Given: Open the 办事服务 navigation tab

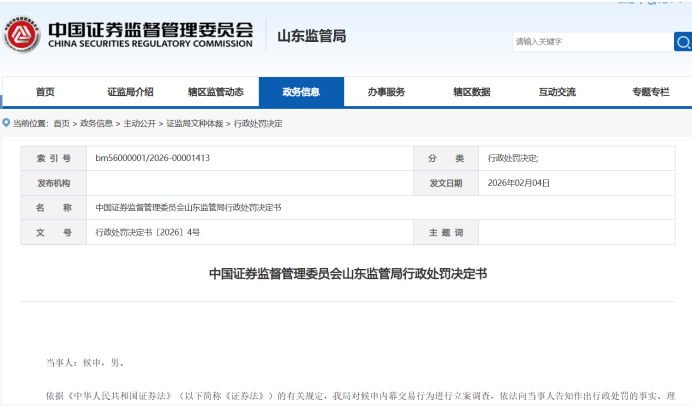Looking at the screenshot, I should [386, 92].
